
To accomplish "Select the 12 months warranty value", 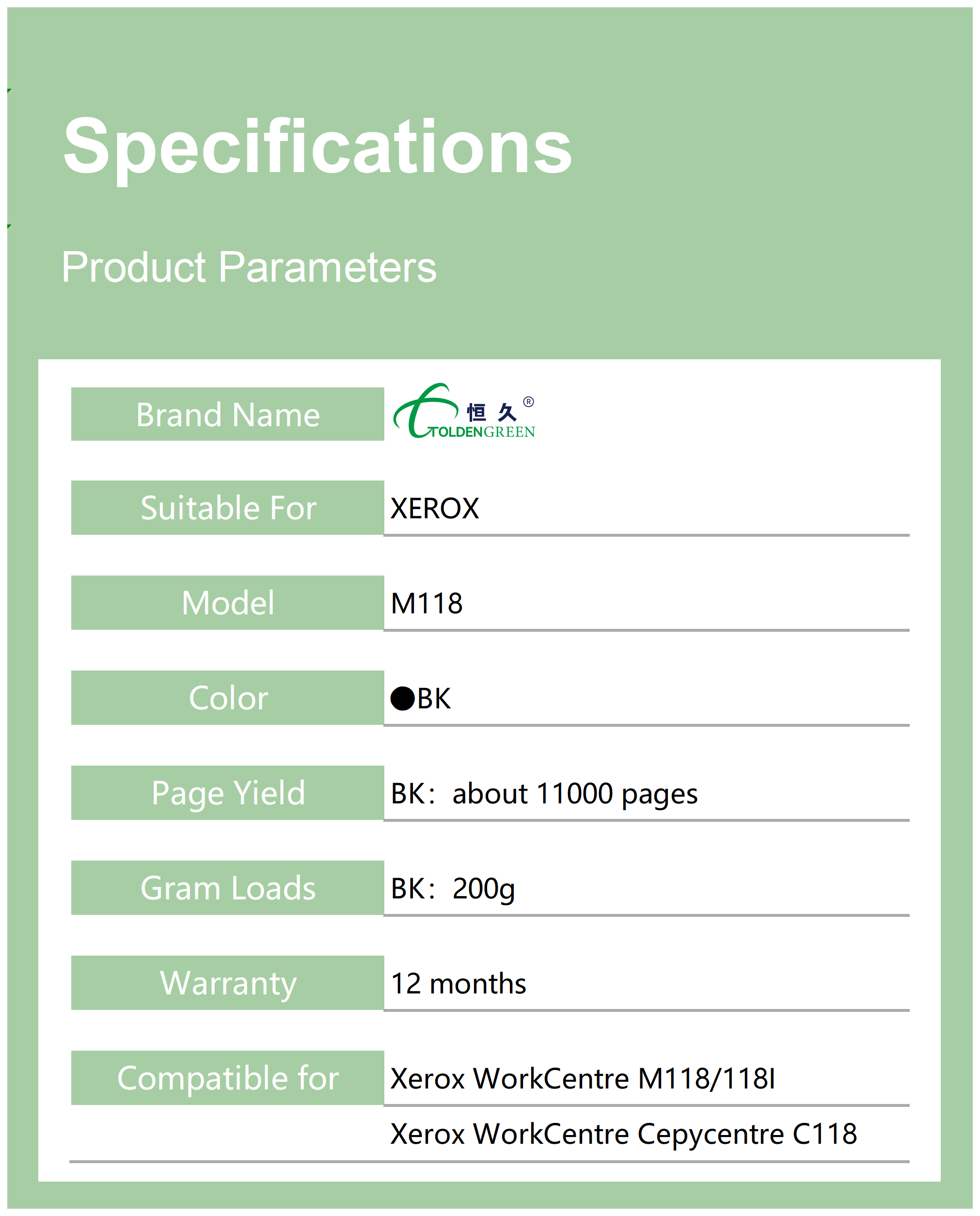I will tap(458, 984).
